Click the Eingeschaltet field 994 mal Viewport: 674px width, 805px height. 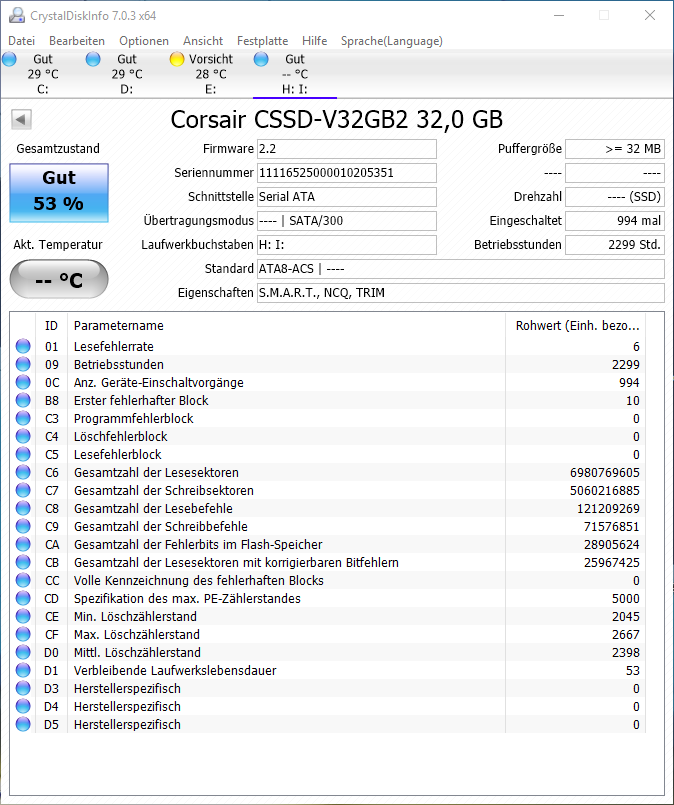[614, 221]
